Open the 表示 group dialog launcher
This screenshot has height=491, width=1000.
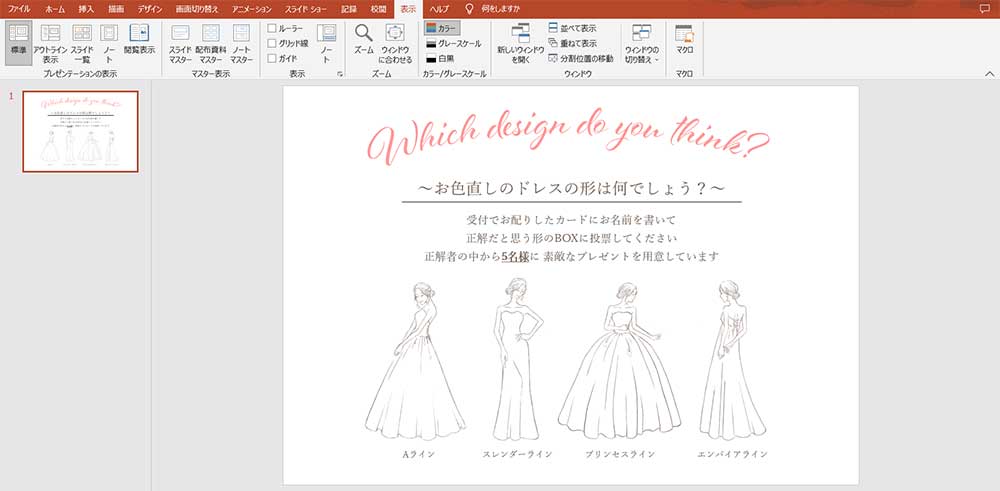click(340, 75)
